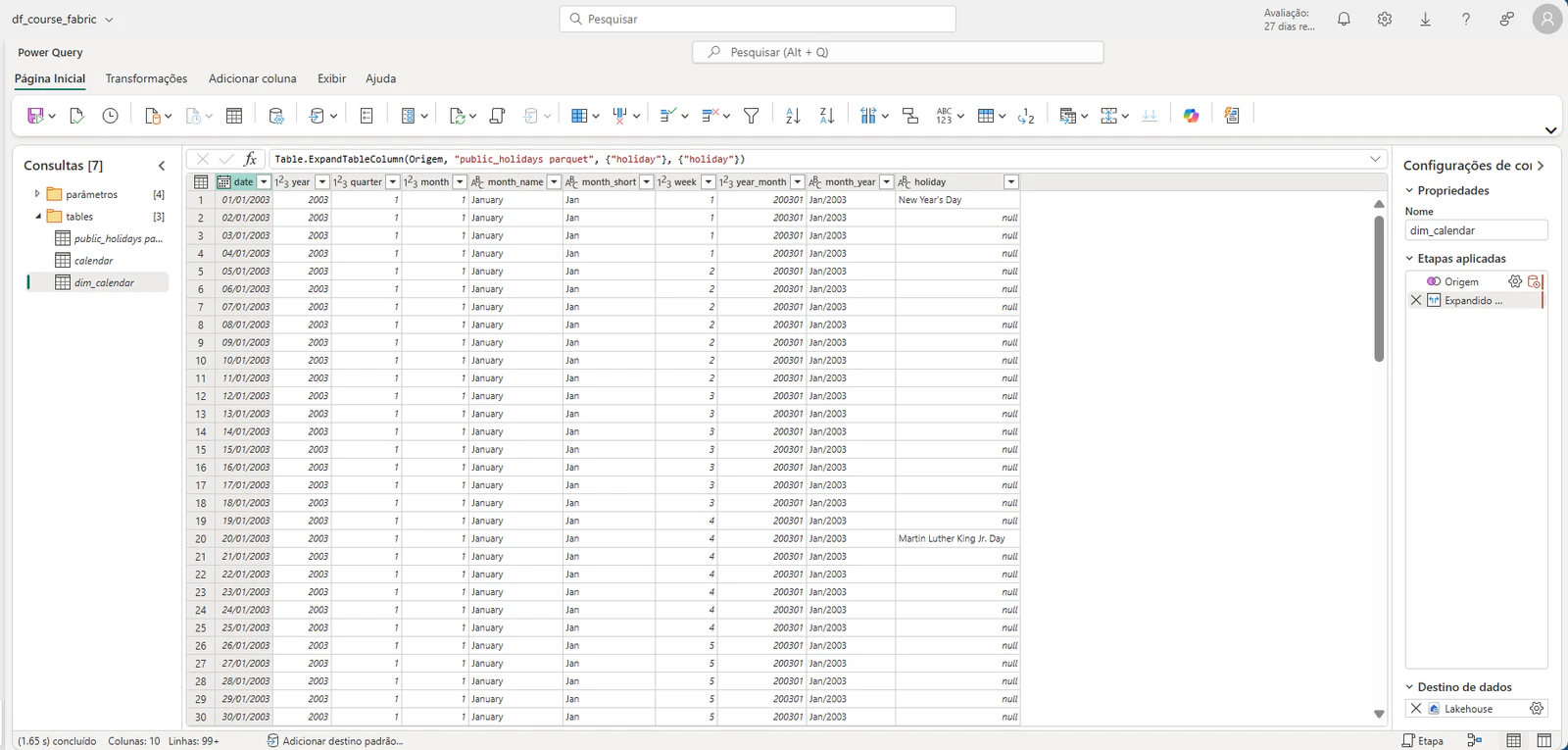
Task: Click the split column icon
Action: pos(868,116)
